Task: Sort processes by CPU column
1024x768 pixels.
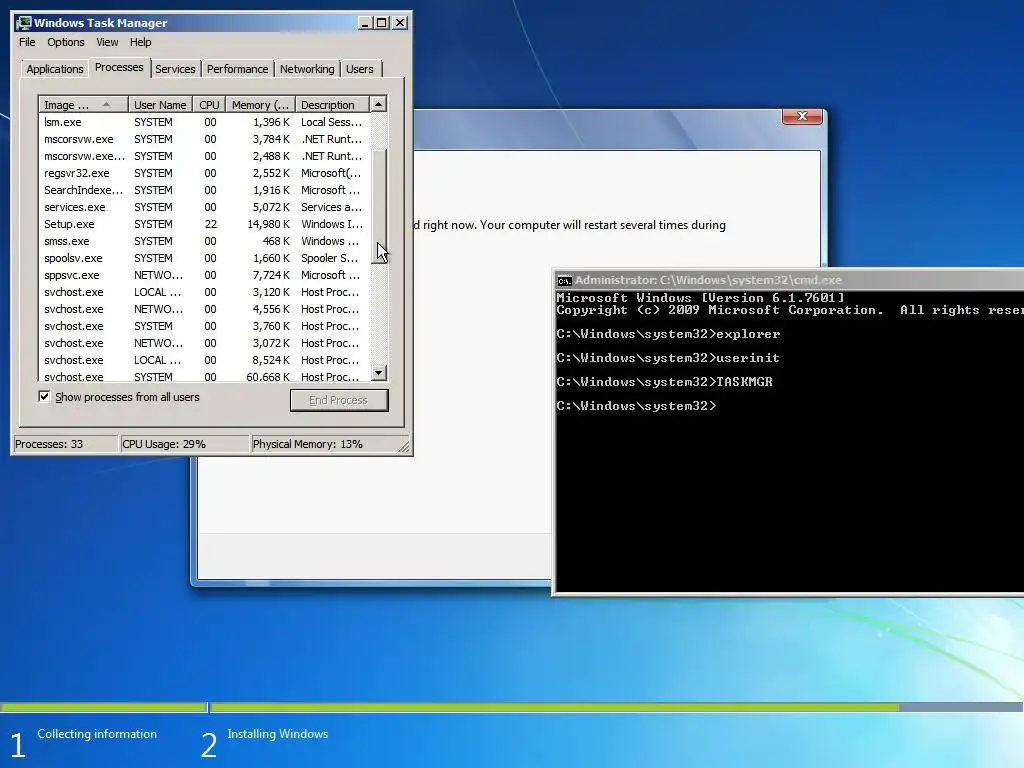Action: pos(209,104)
